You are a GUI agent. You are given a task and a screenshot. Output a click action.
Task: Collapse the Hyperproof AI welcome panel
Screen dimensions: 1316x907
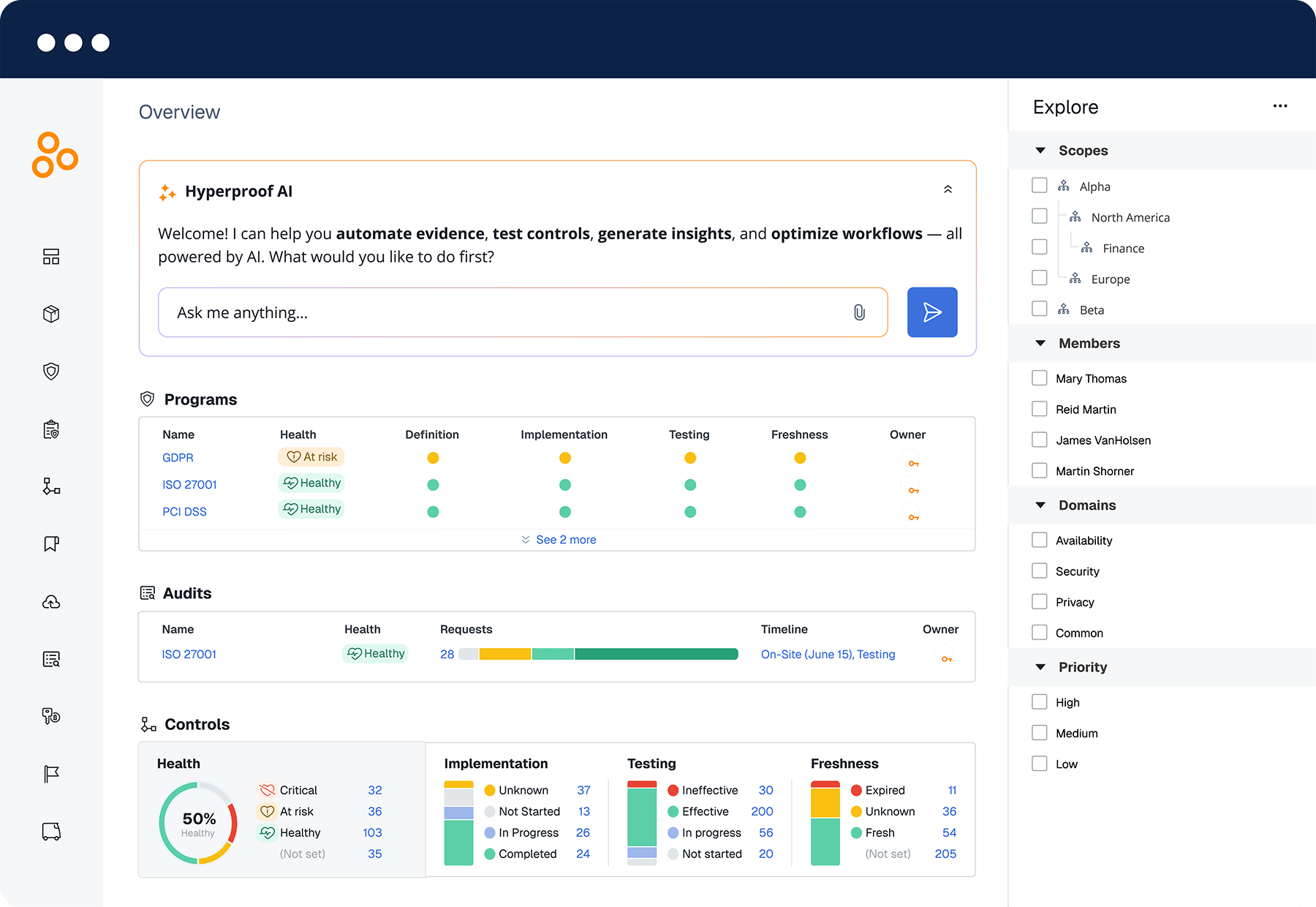click(x=948, y=189)
